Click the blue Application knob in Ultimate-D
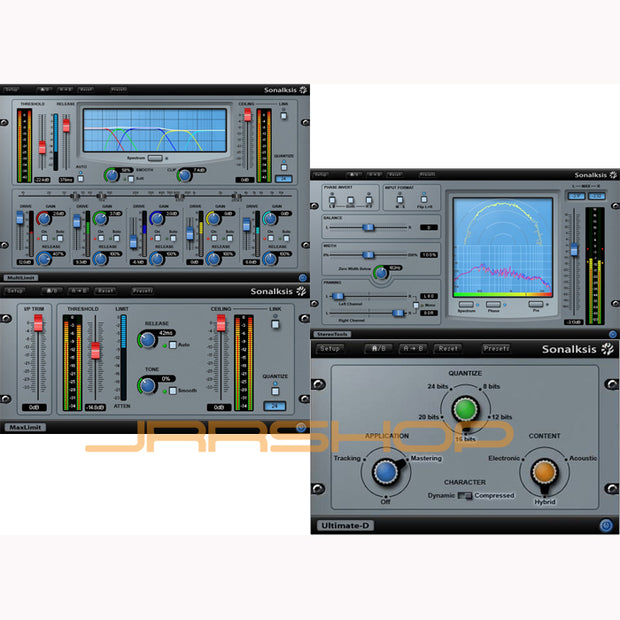Viewport: 620px width, 620px height. (x=386, y=472)
